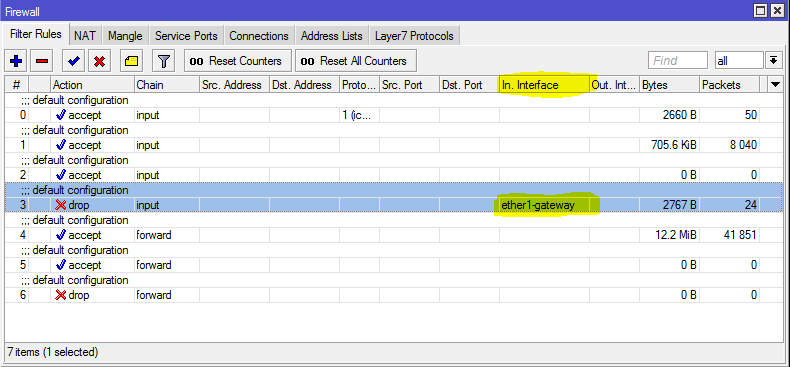The height and width of the screenshot is (367, 790).
Task: Click the Reset All Counters button
Action: (356, 61)
